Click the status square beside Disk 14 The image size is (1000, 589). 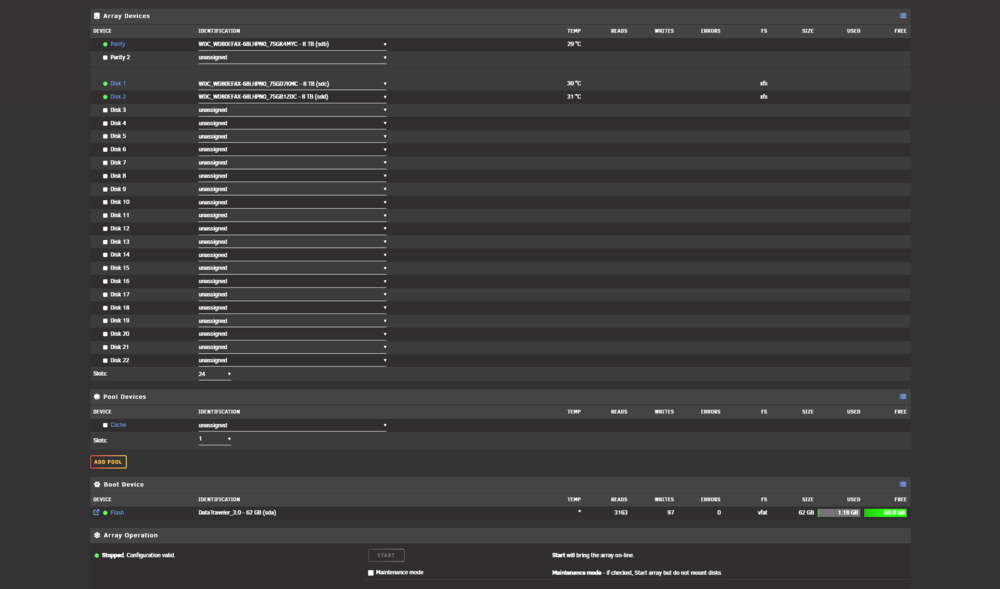pos(105,255)
